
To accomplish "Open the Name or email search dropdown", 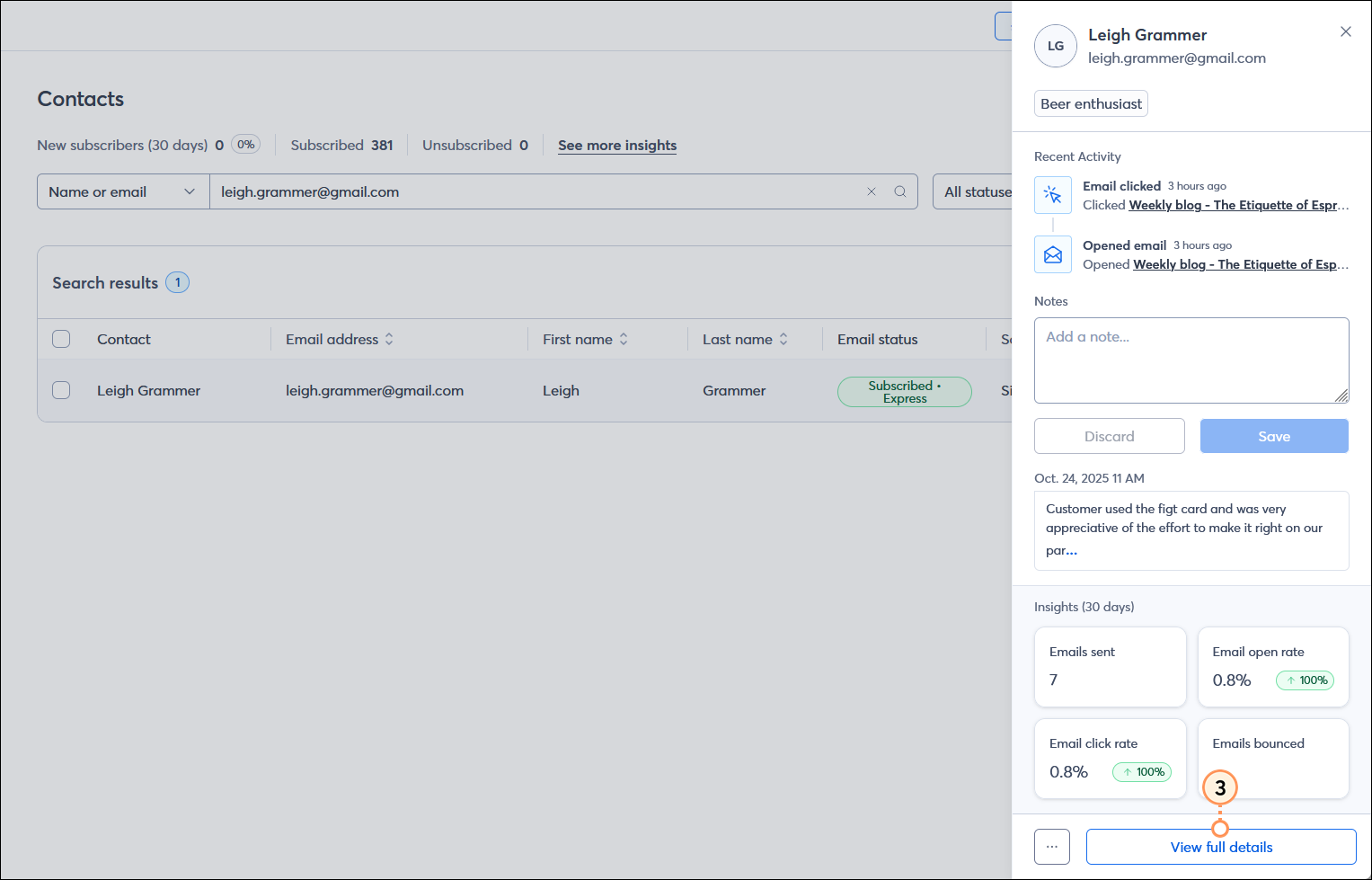I will (122, 191).
